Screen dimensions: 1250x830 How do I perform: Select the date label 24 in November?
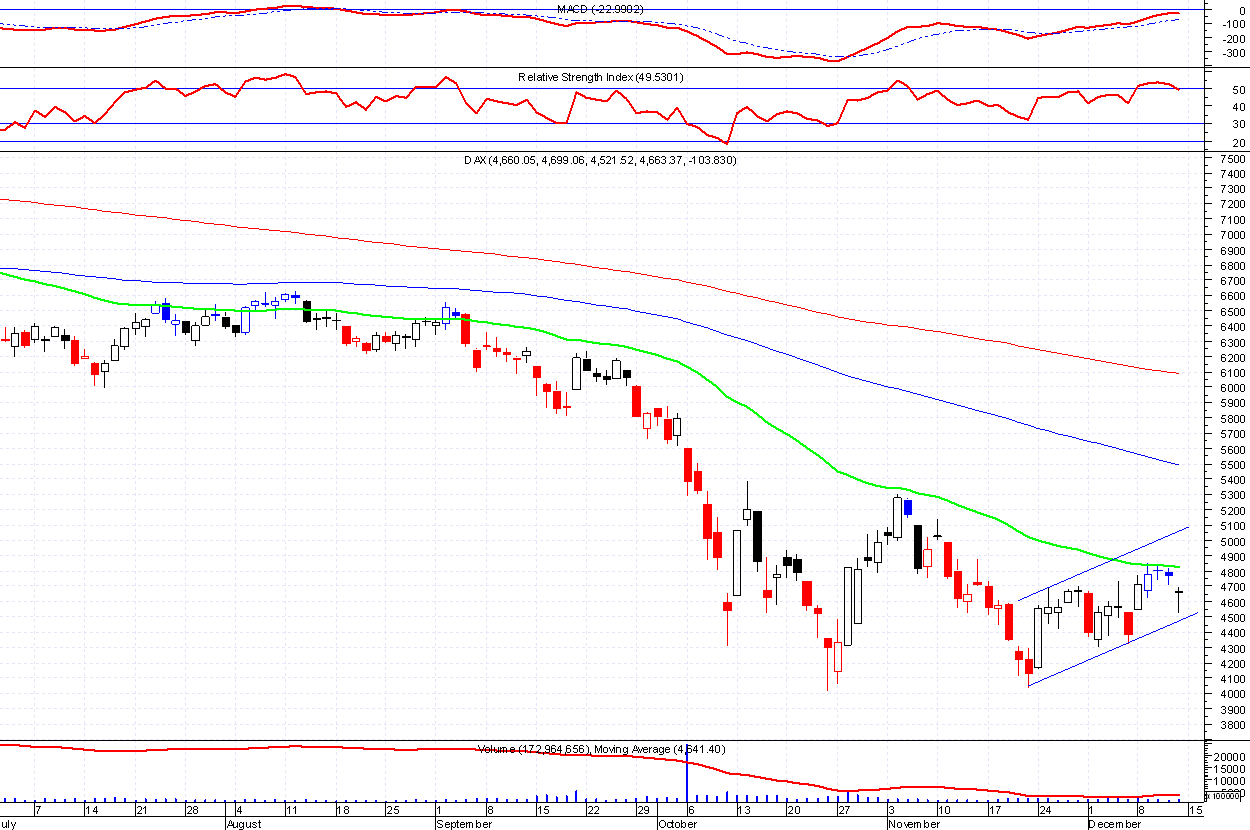[x=1043, y=810]
